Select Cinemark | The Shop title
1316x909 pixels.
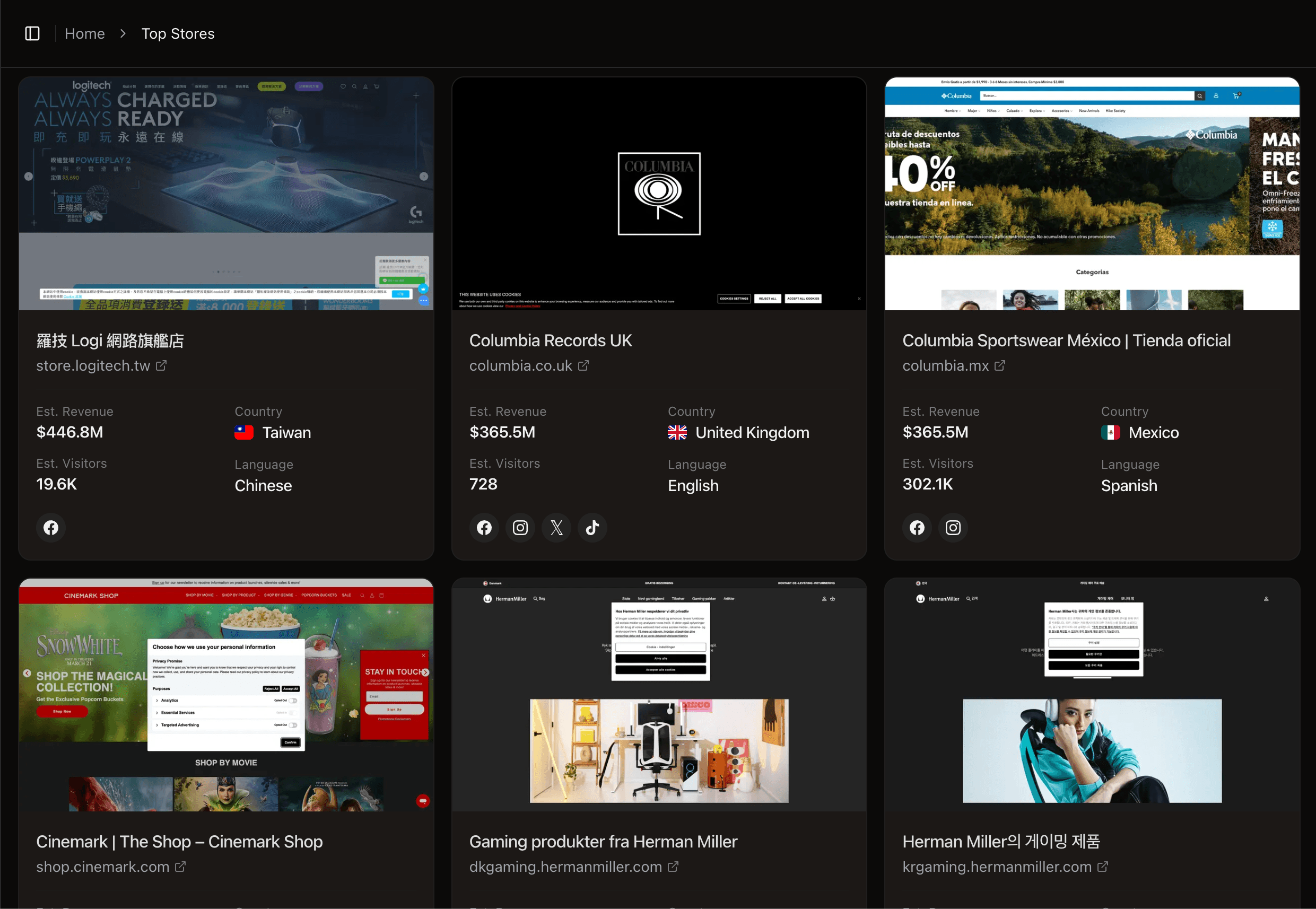click(179, 842)
